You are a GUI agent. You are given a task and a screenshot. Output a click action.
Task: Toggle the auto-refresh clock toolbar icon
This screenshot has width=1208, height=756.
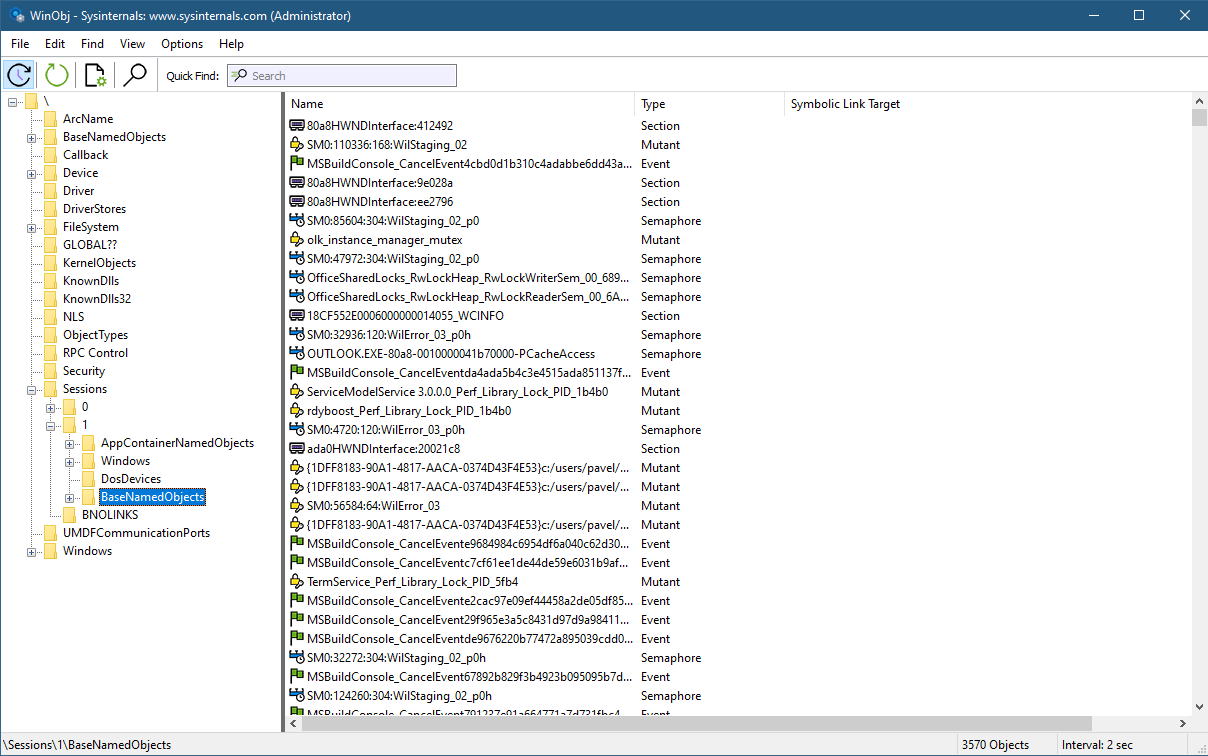[19, 75]
